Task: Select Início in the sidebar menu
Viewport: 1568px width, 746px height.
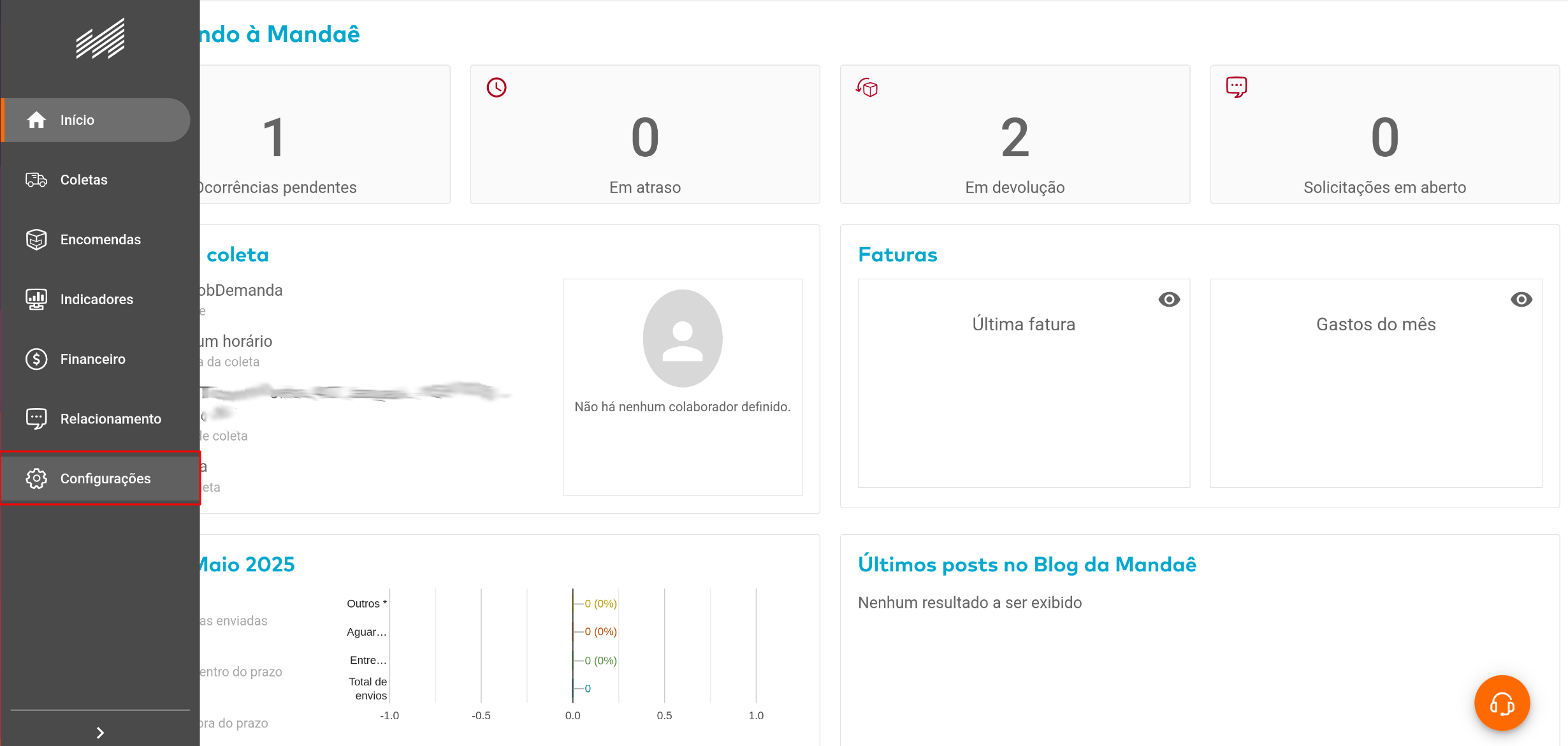Action: [76, 119]
